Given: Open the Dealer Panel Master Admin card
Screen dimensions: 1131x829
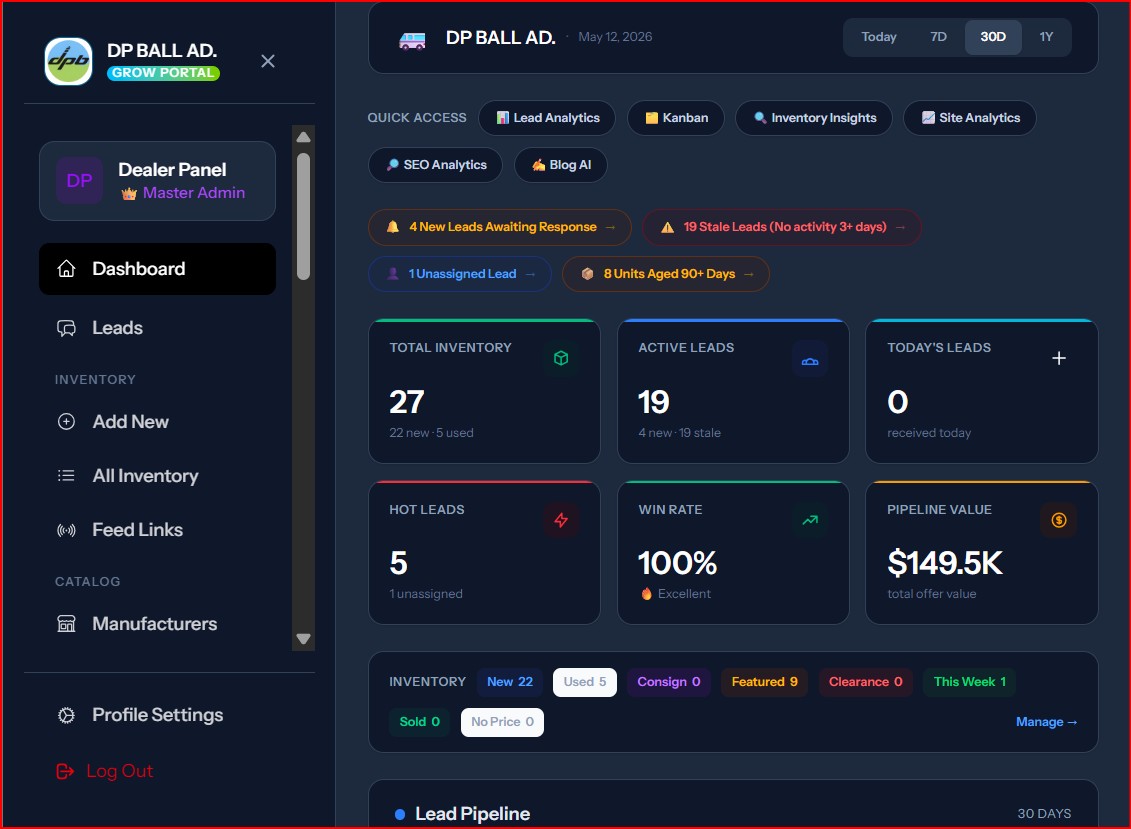Looking at the screenshot, I should pyautogui.click(x=157, y=181).
